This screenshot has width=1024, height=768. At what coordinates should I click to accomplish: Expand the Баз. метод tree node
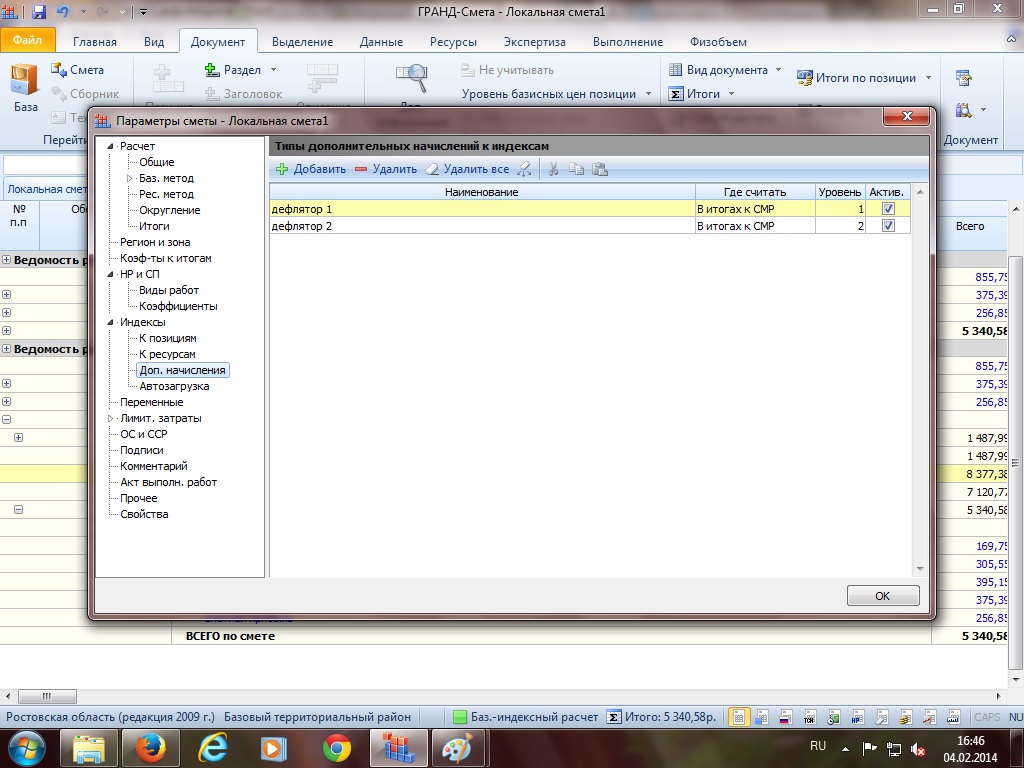click(x=129, y=178)
